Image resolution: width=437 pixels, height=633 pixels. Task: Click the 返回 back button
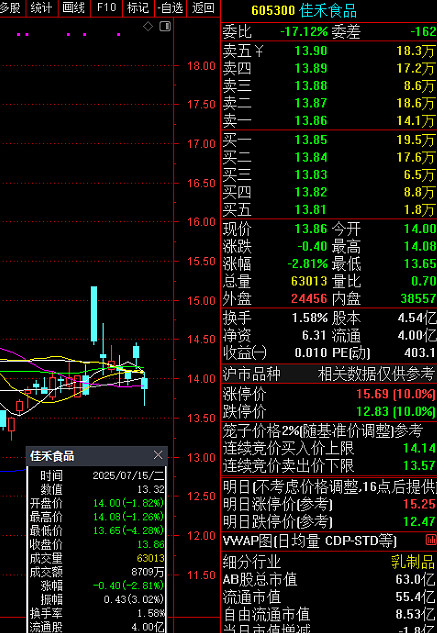203,8
